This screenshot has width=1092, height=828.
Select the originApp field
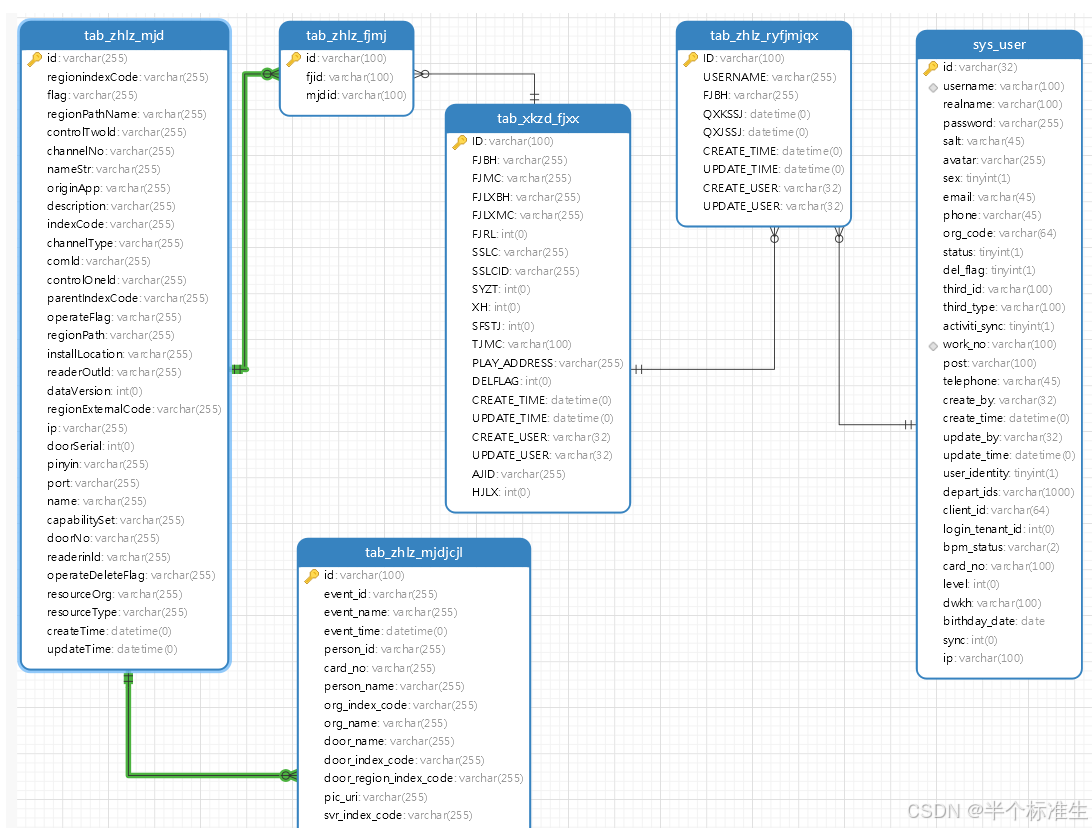point(109,187)
